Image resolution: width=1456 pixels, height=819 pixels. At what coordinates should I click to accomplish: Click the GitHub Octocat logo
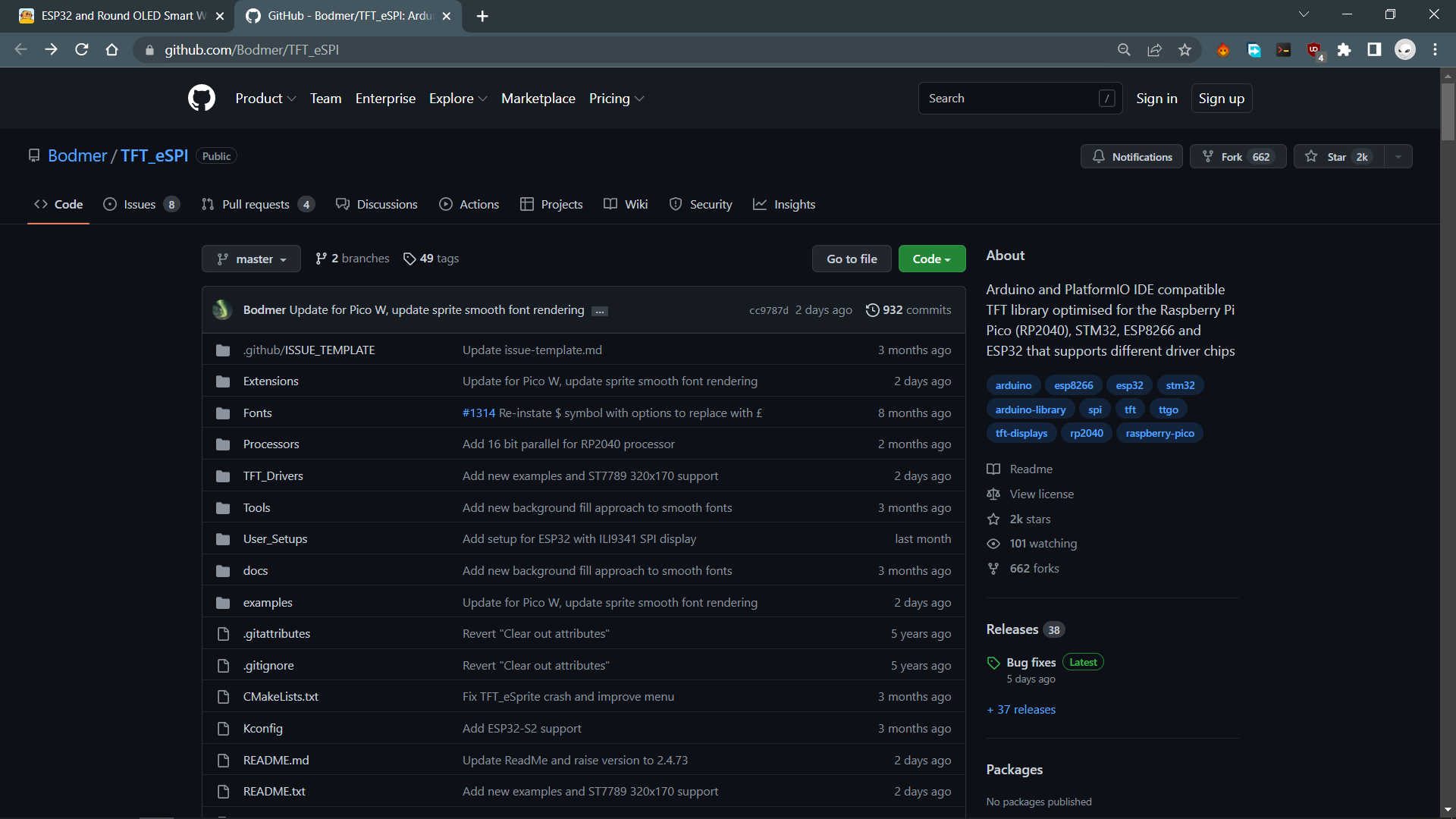[202, 99]
